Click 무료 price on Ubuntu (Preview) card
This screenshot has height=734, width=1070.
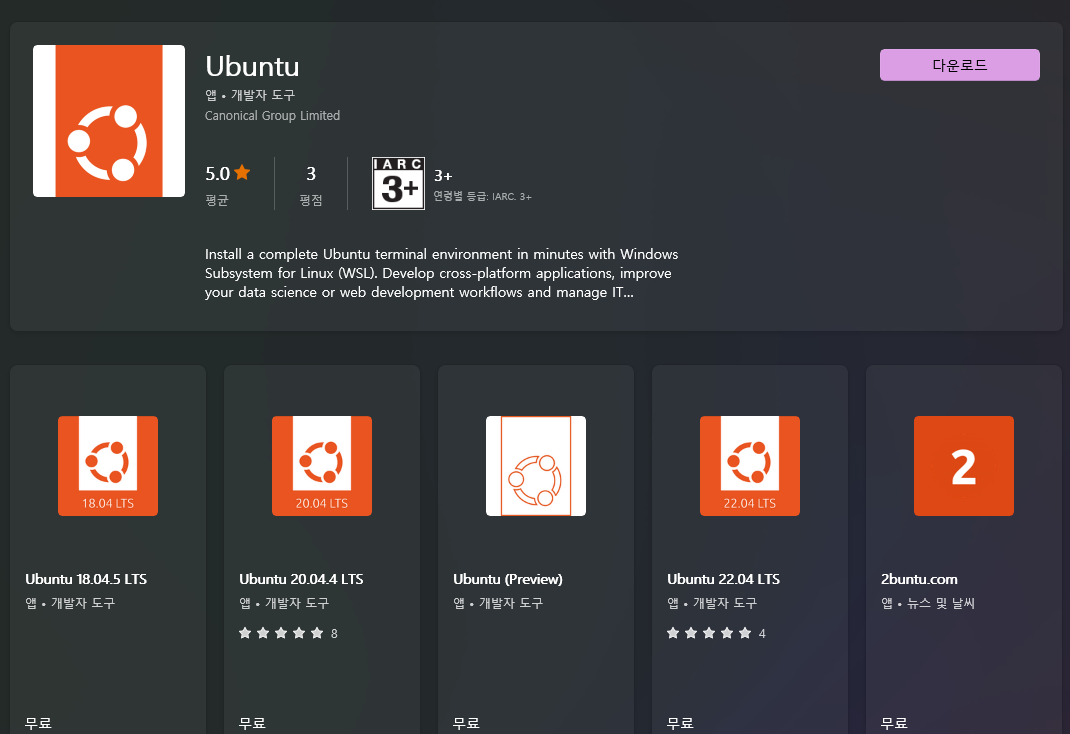pyautogui.click(x=466, y=723)
